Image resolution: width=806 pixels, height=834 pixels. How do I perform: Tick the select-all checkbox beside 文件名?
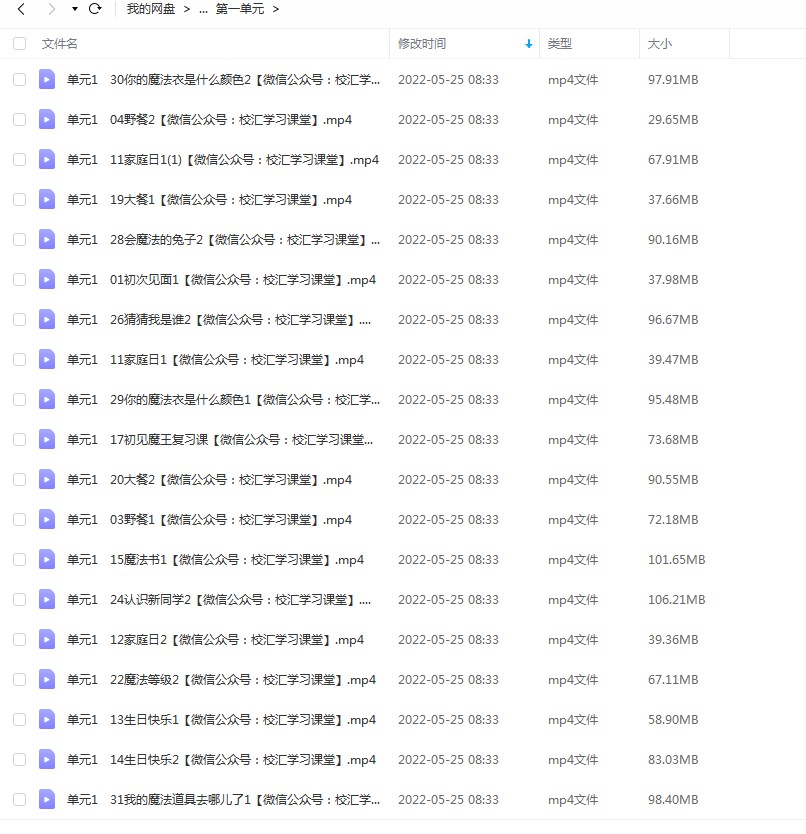pyautogui.click(x=20, y=44)
